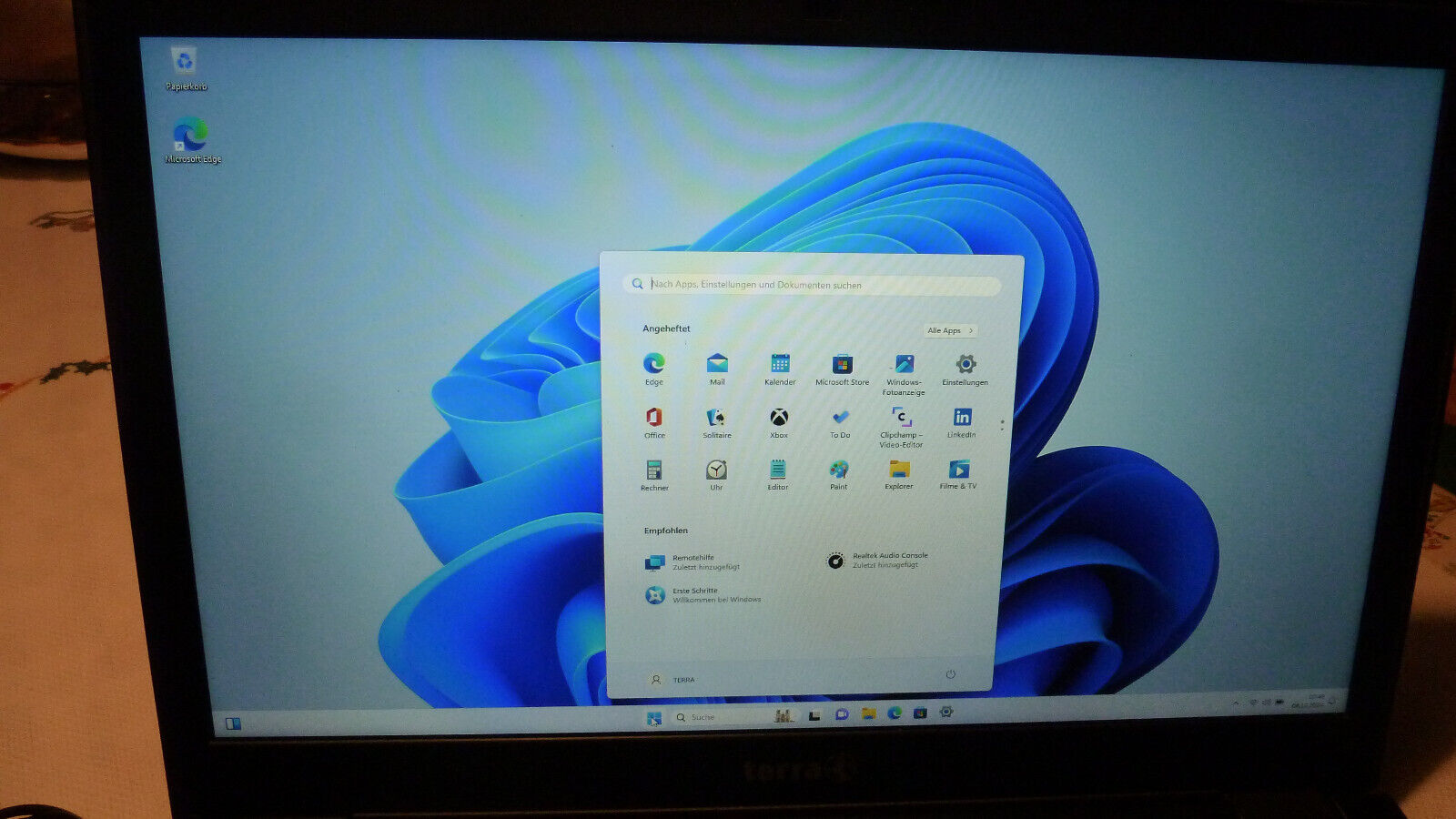Open the TERRA user account menu

[672, 680]
